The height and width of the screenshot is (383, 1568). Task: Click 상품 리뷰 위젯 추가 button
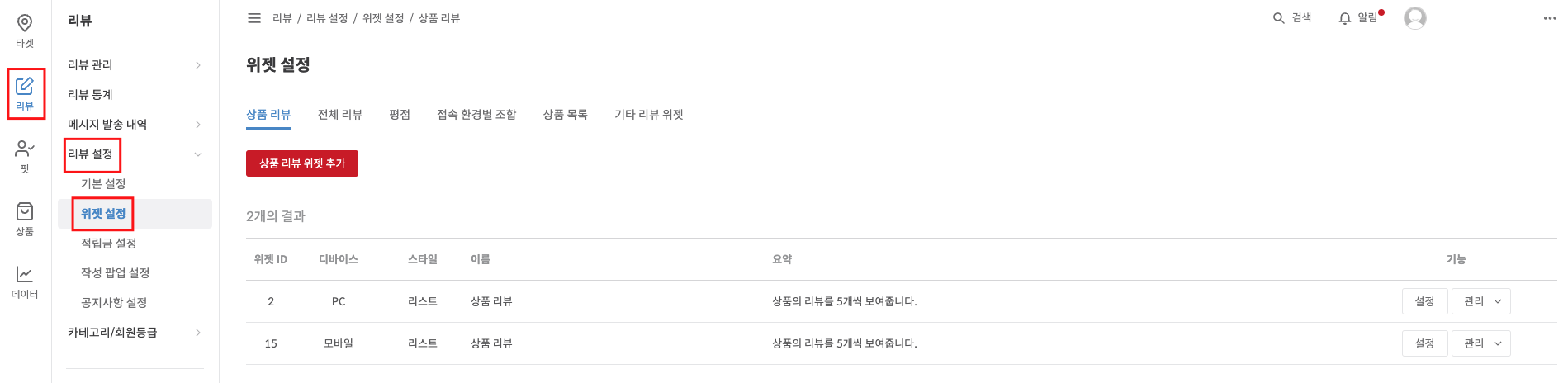[x=302, y=163]
